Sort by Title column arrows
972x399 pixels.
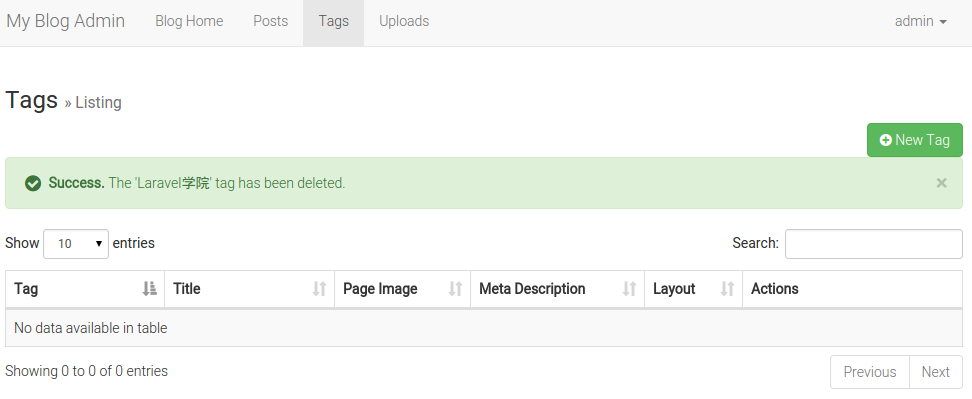(x=319, y=289)
